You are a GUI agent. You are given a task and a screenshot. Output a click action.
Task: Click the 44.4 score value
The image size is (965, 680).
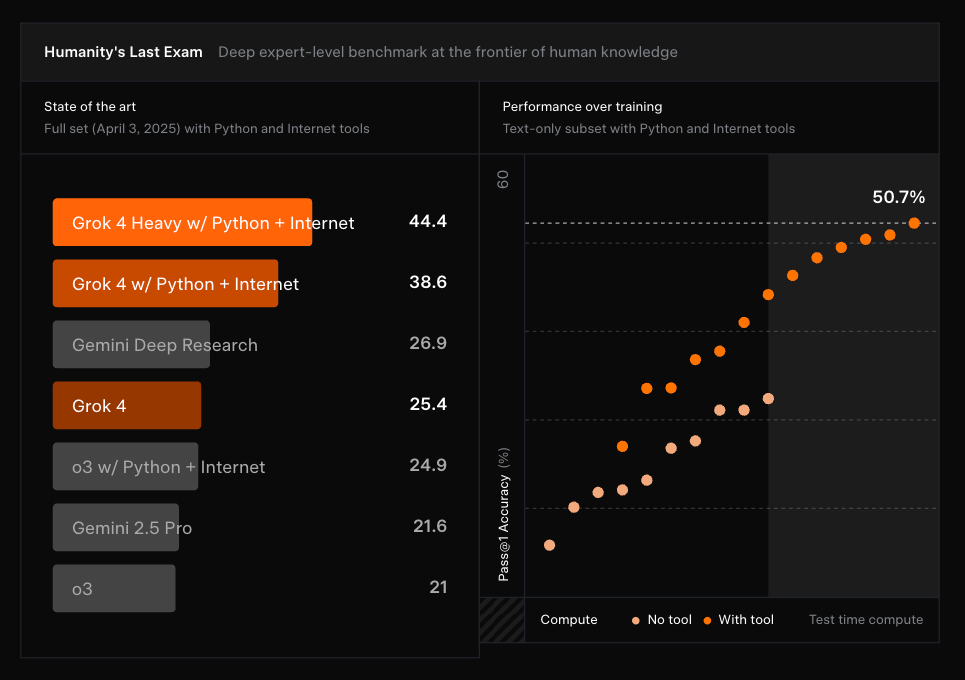click(428, 221)
